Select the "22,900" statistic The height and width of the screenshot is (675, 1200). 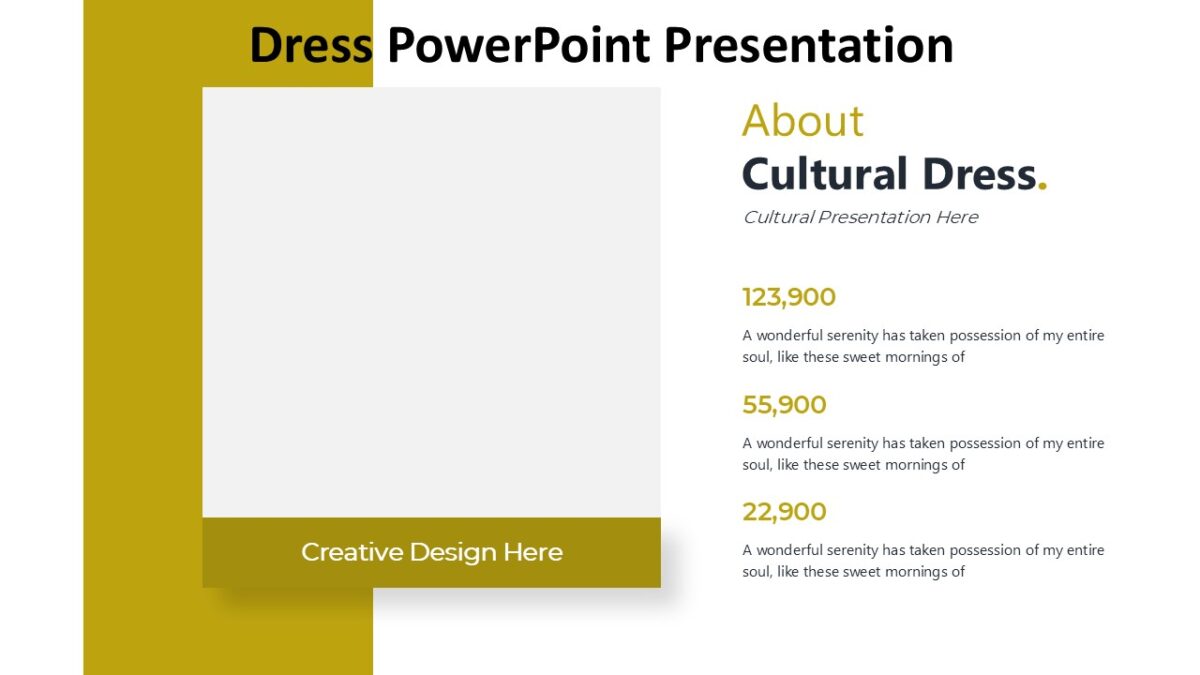[x=783, y=511]
